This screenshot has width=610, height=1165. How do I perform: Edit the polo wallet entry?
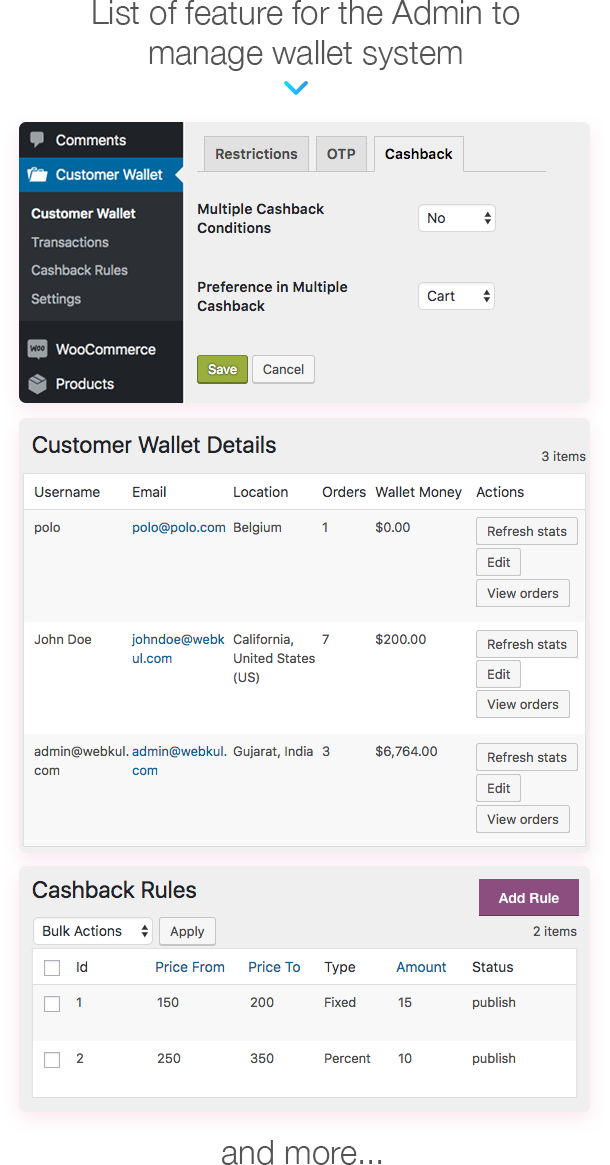tap(499, 562)
